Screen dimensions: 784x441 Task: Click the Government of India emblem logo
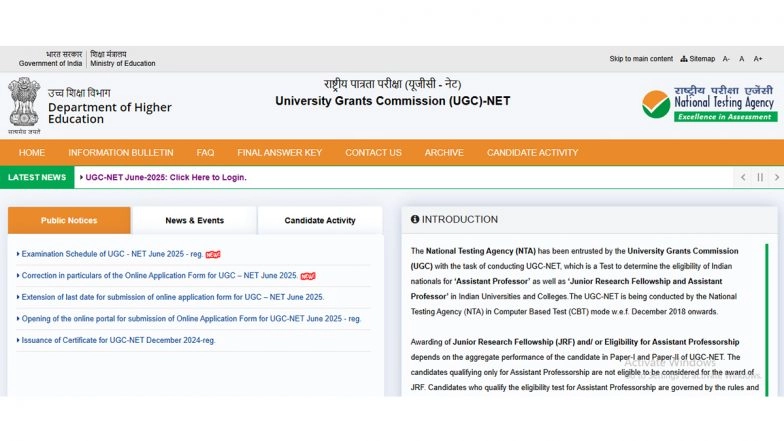[24, 106]
